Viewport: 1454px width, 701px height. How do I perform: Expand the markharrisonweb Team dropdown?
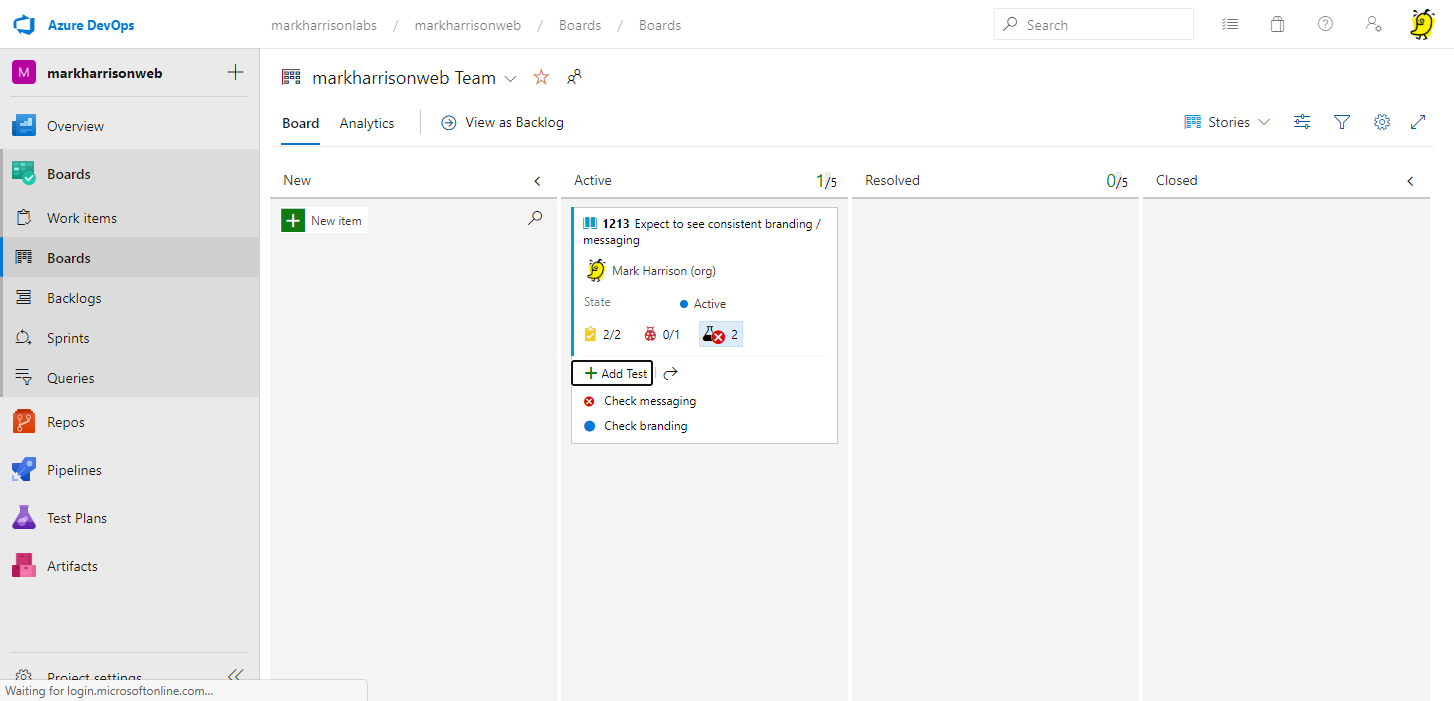(511, 79)
